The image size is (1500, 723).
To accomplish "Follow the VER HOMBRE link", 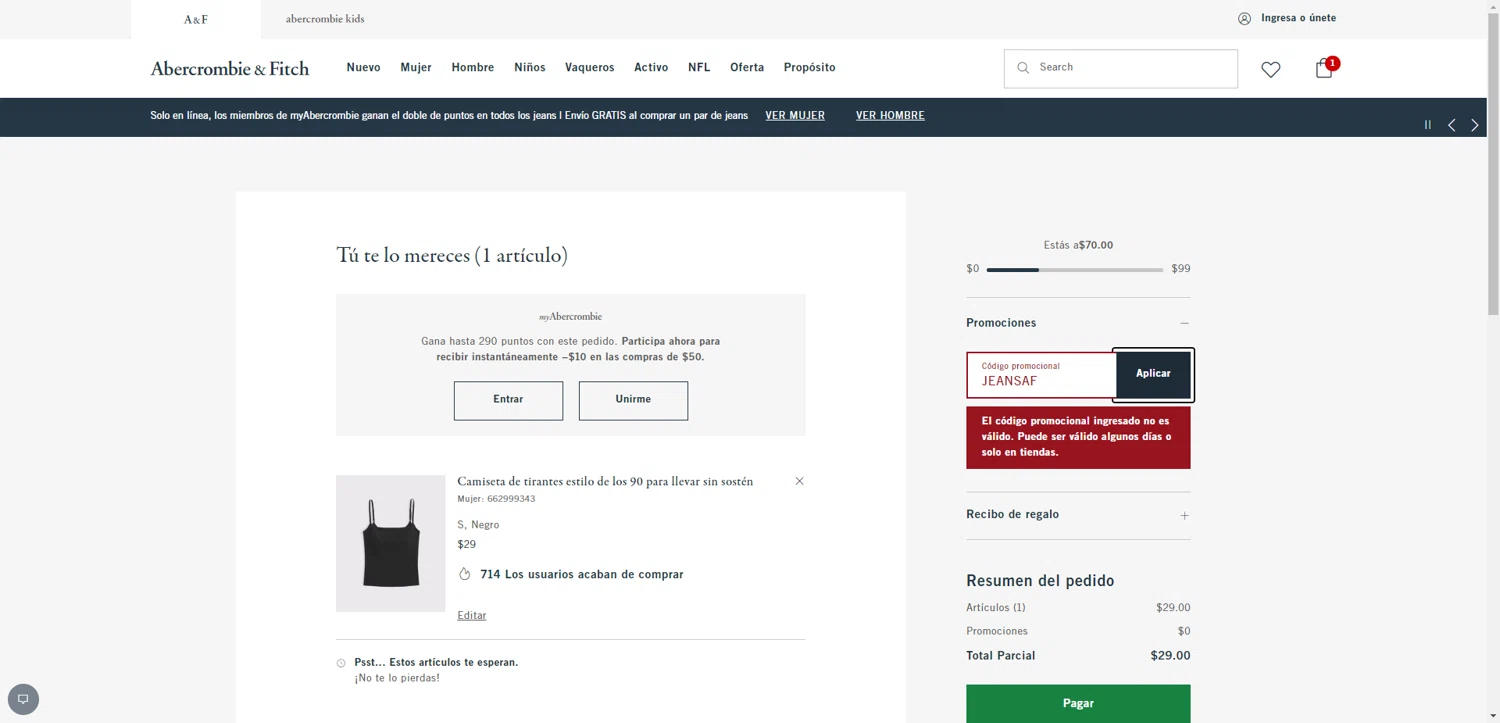I will 890,116.
